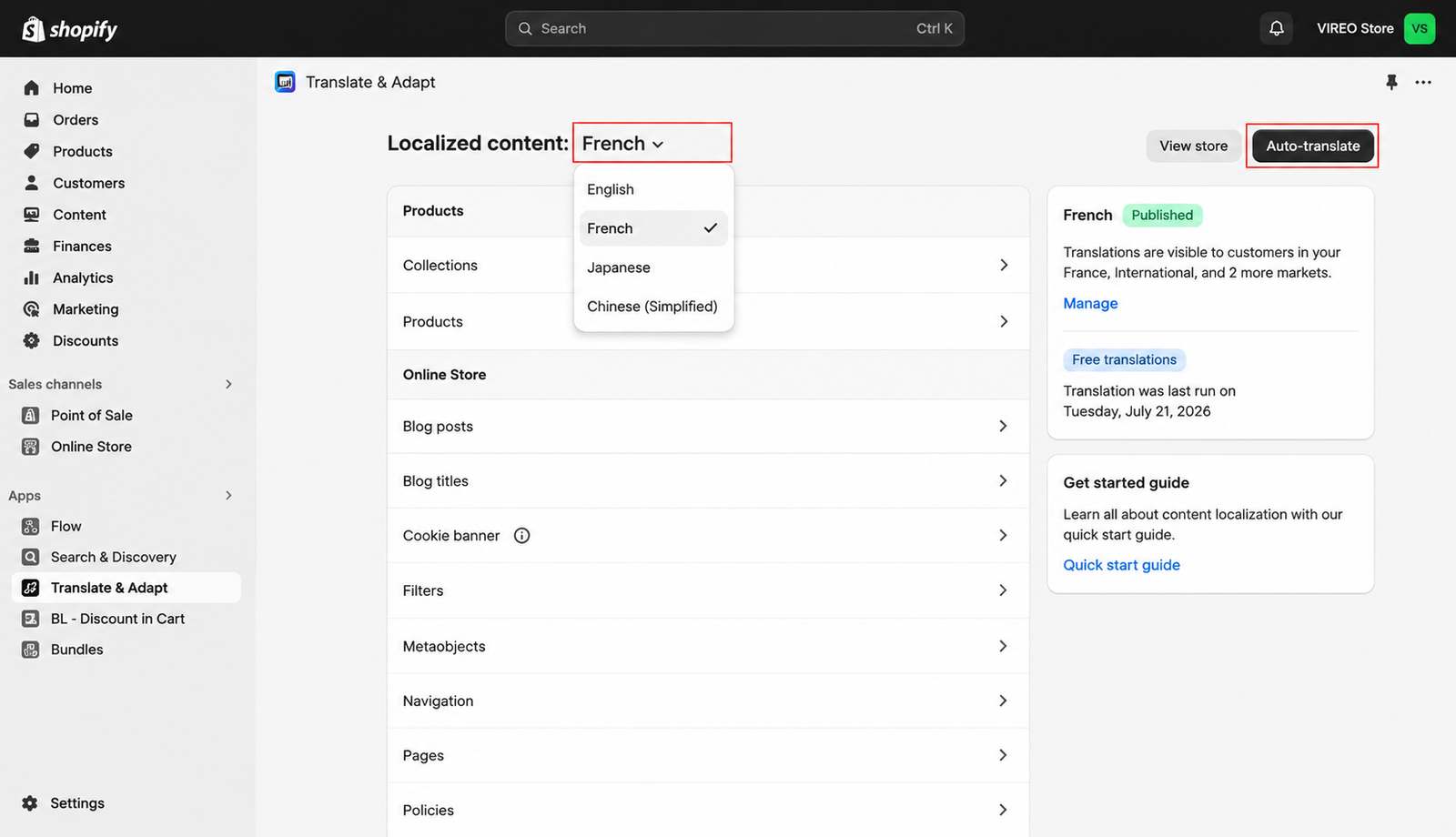Go to Orders in sidebar
Screen dimensions: 1456x837
point(76,120)
